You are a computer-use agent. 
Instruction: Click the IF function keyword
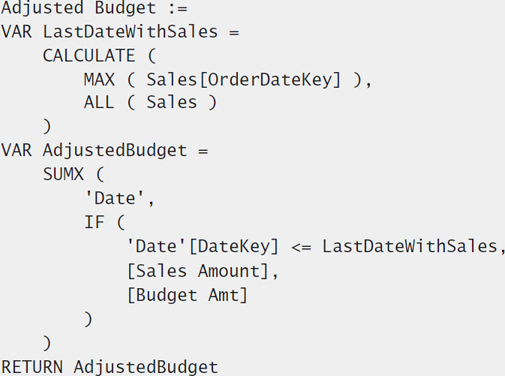(x=94, y=222)
